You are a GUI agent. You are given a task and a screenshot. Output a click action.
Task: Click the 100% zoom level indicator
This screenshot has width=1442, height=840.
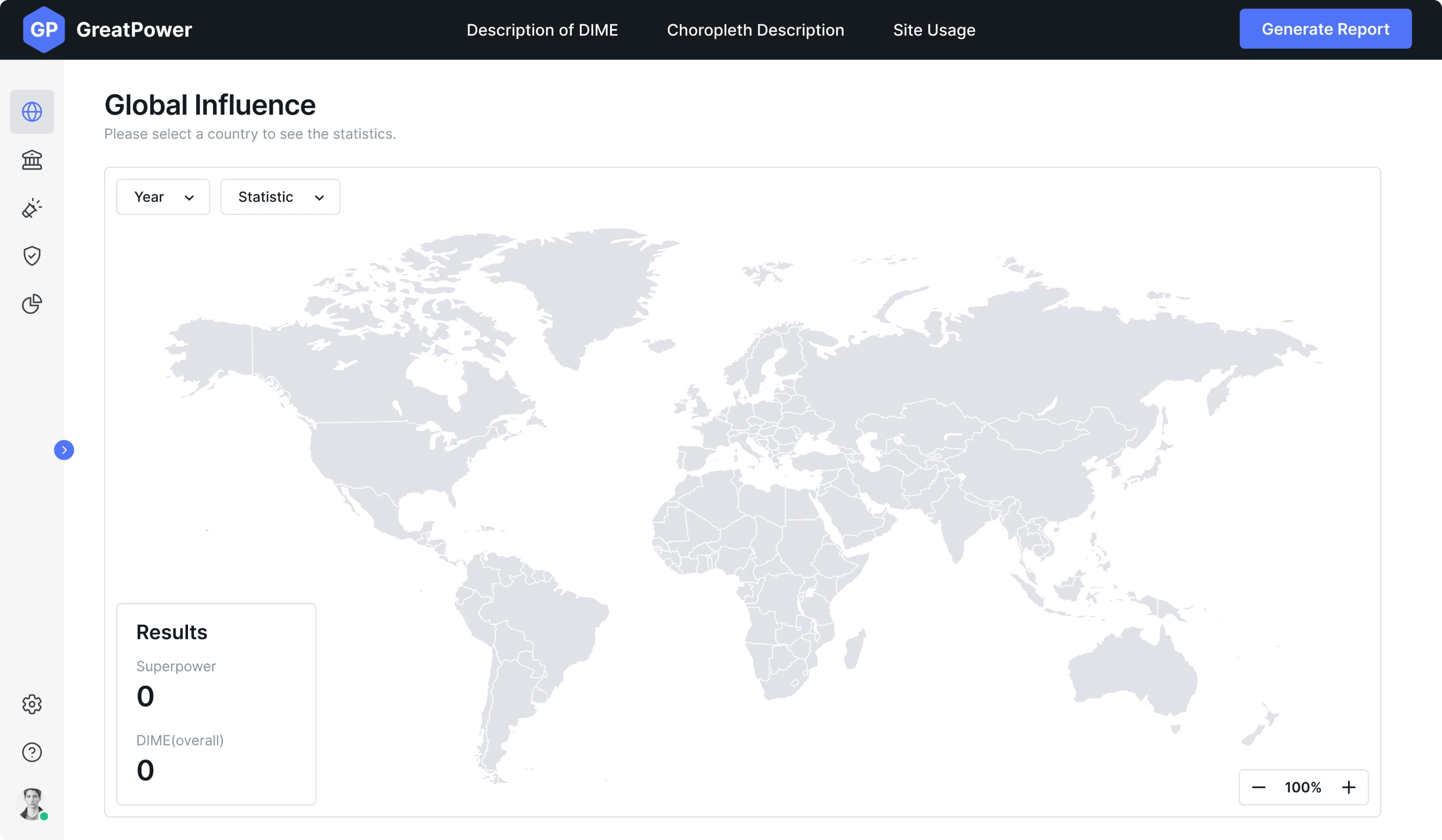[1303, 787]
